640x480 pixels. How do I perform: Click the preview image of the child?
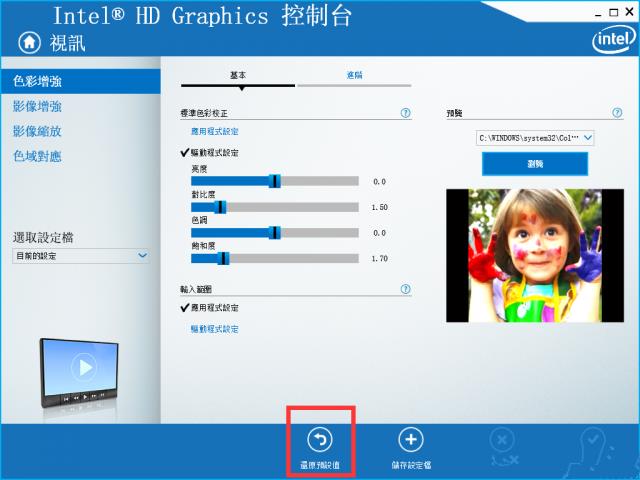tap(535, 256)
